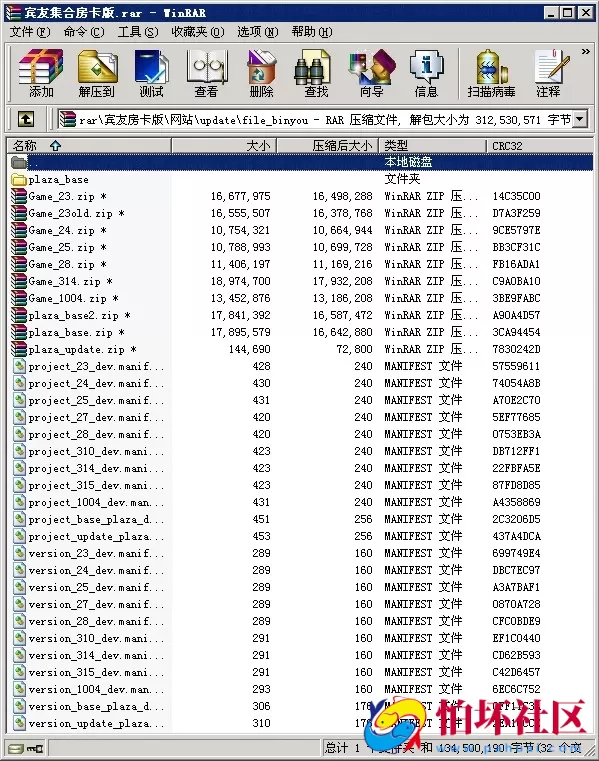Open the 选项(N) menu
Viewport: 599px width, 761px height.
point(257,32)
